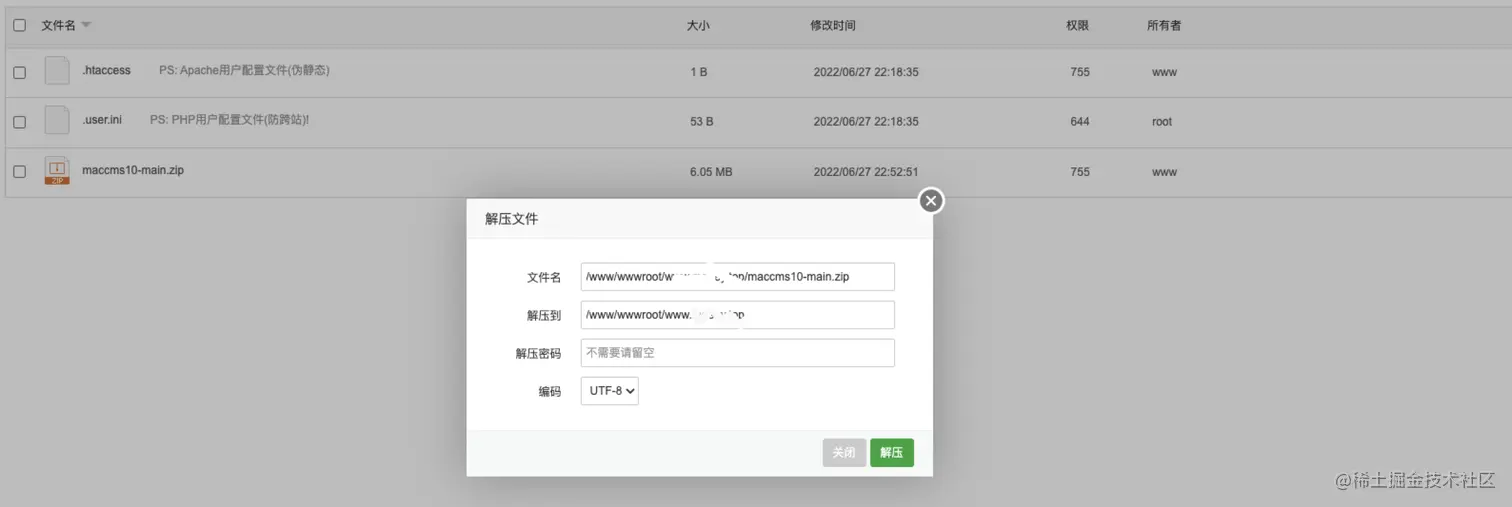Click the 修改时间 column header
The image size is (1512, 507).
833,25
